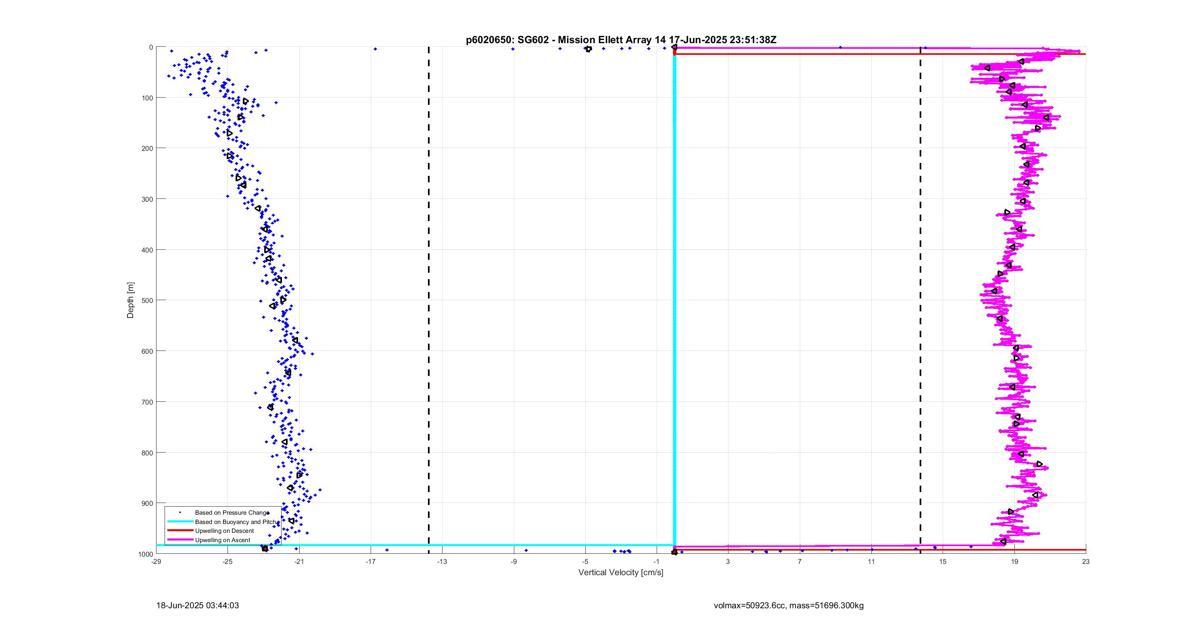The width and height of the screenshot is (1200, 622).
Task: Click the depth axis tick label '100'
Action: point(146,98)
